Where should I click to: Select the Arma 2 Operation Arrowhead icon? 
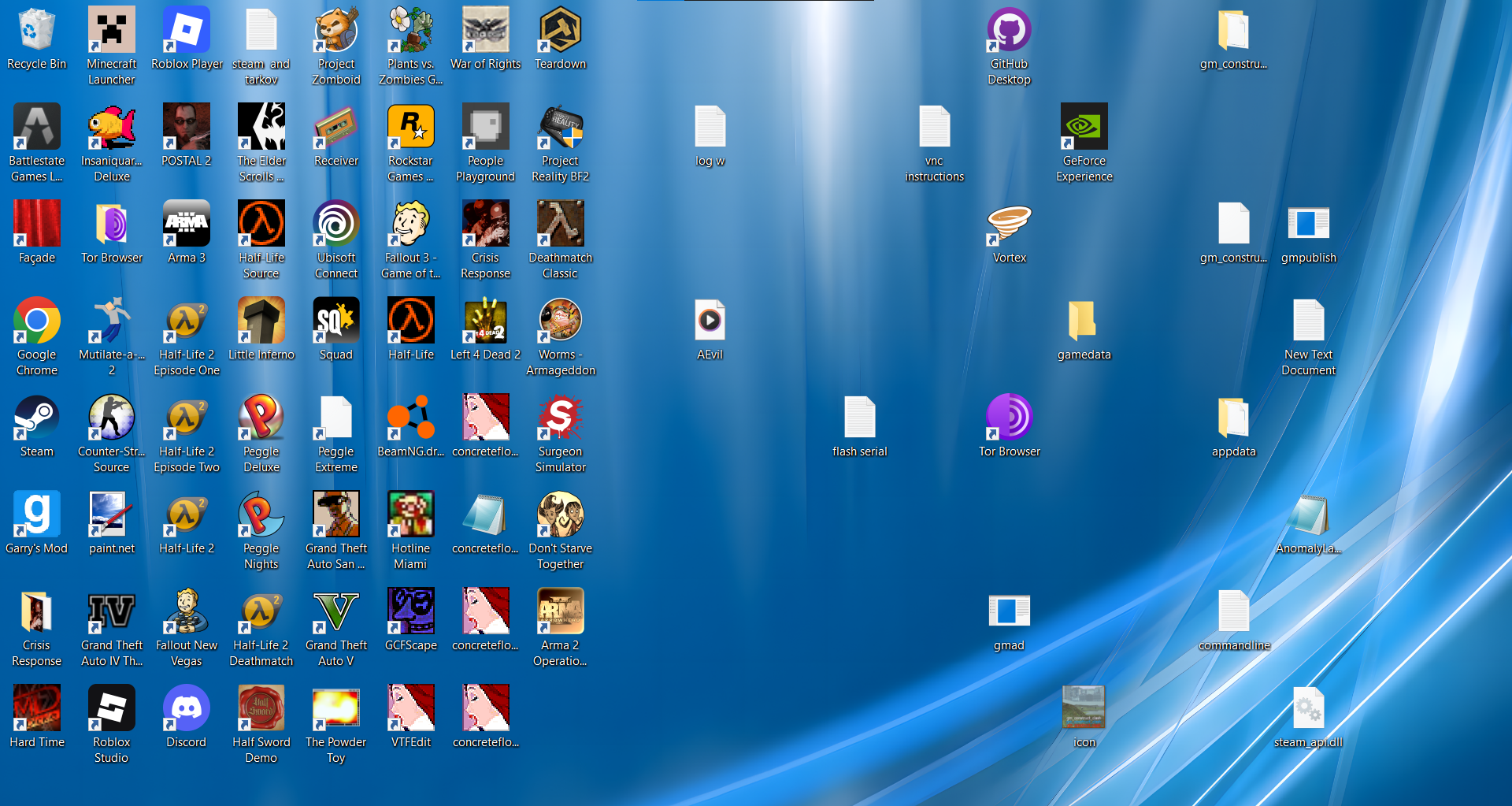click(x=561, y=611)
